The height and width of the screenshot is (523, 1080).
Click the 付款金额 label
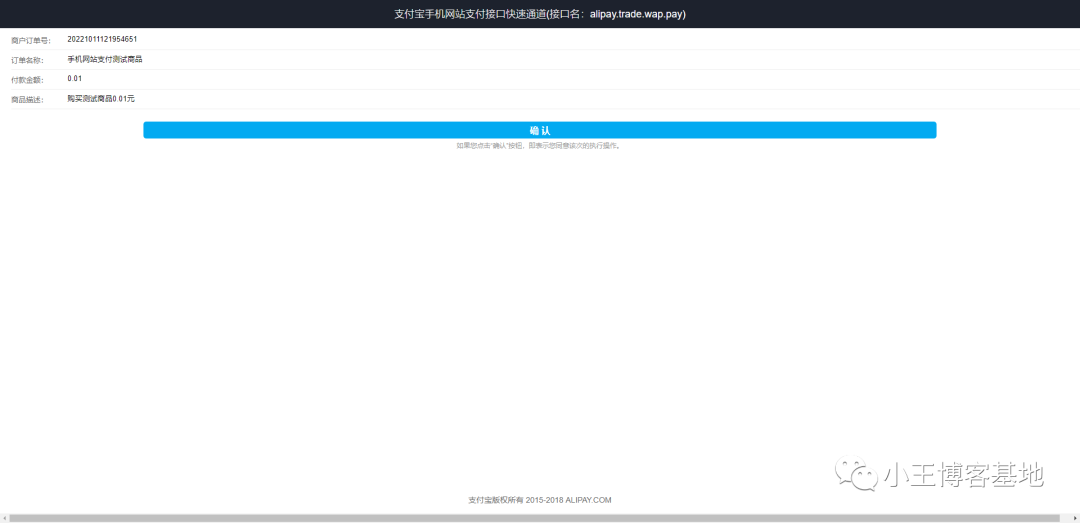pos(28,80)
